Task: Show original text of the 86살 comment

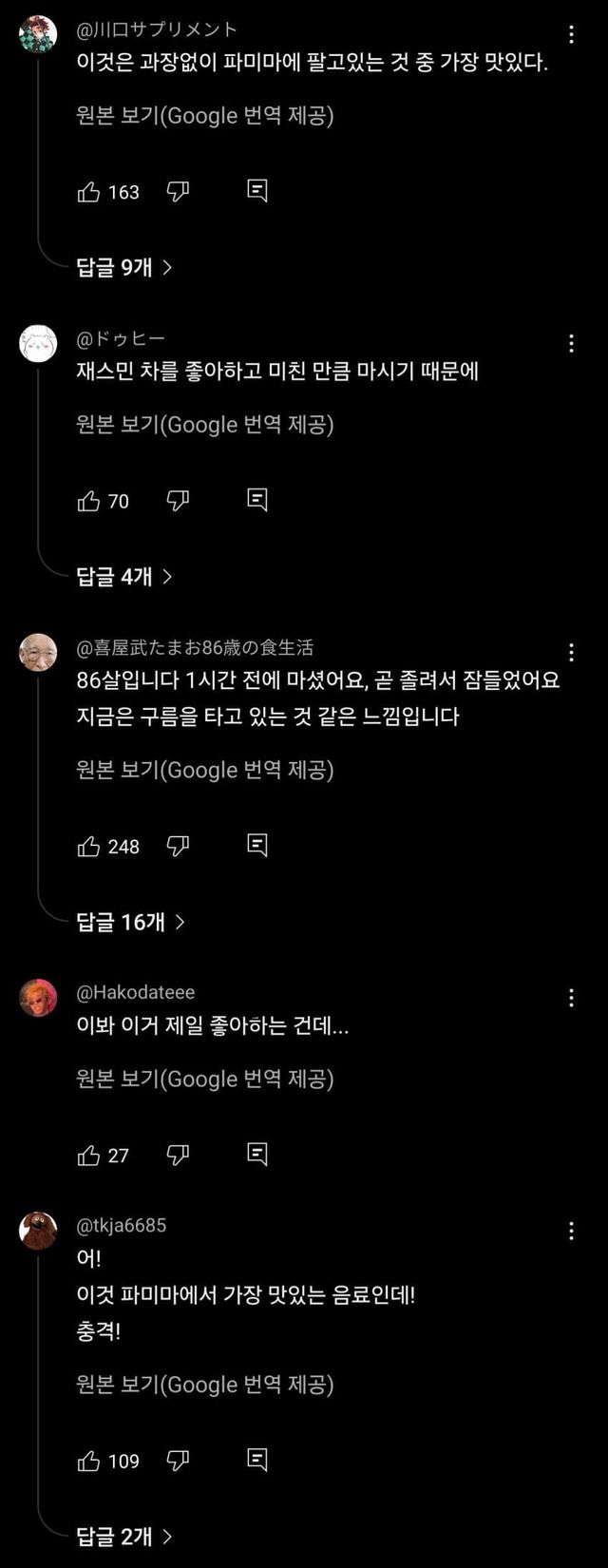Action: point(204,770)
